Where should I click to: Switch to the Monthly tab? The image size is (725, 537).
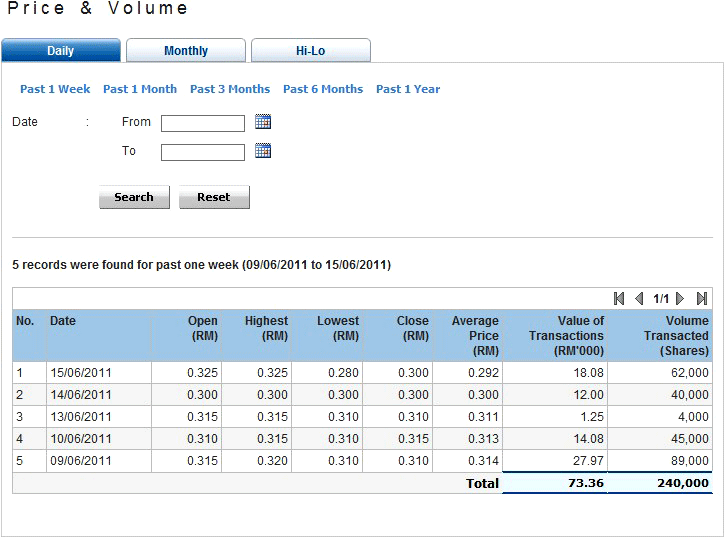click(x=186, y=51)
